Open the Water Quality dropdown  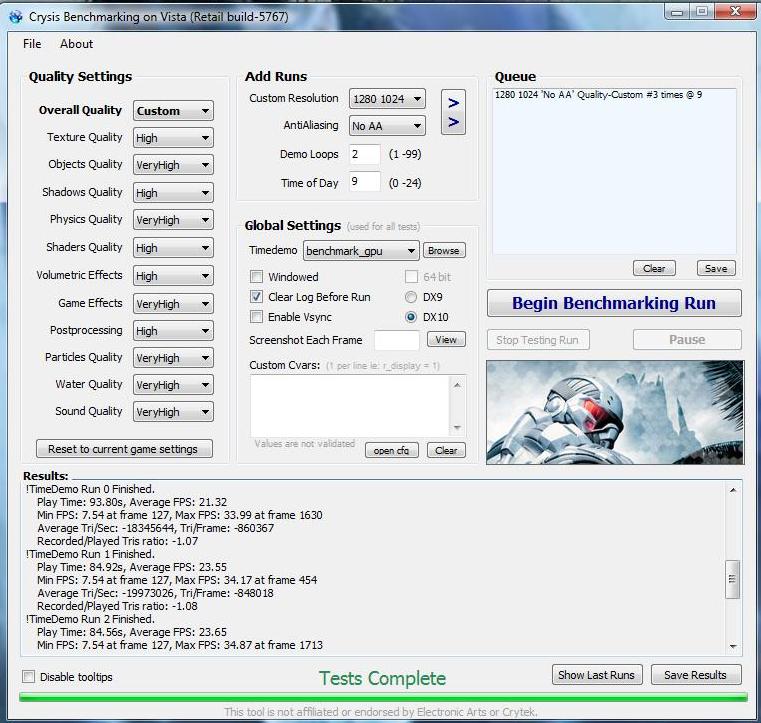click(173, 385)
